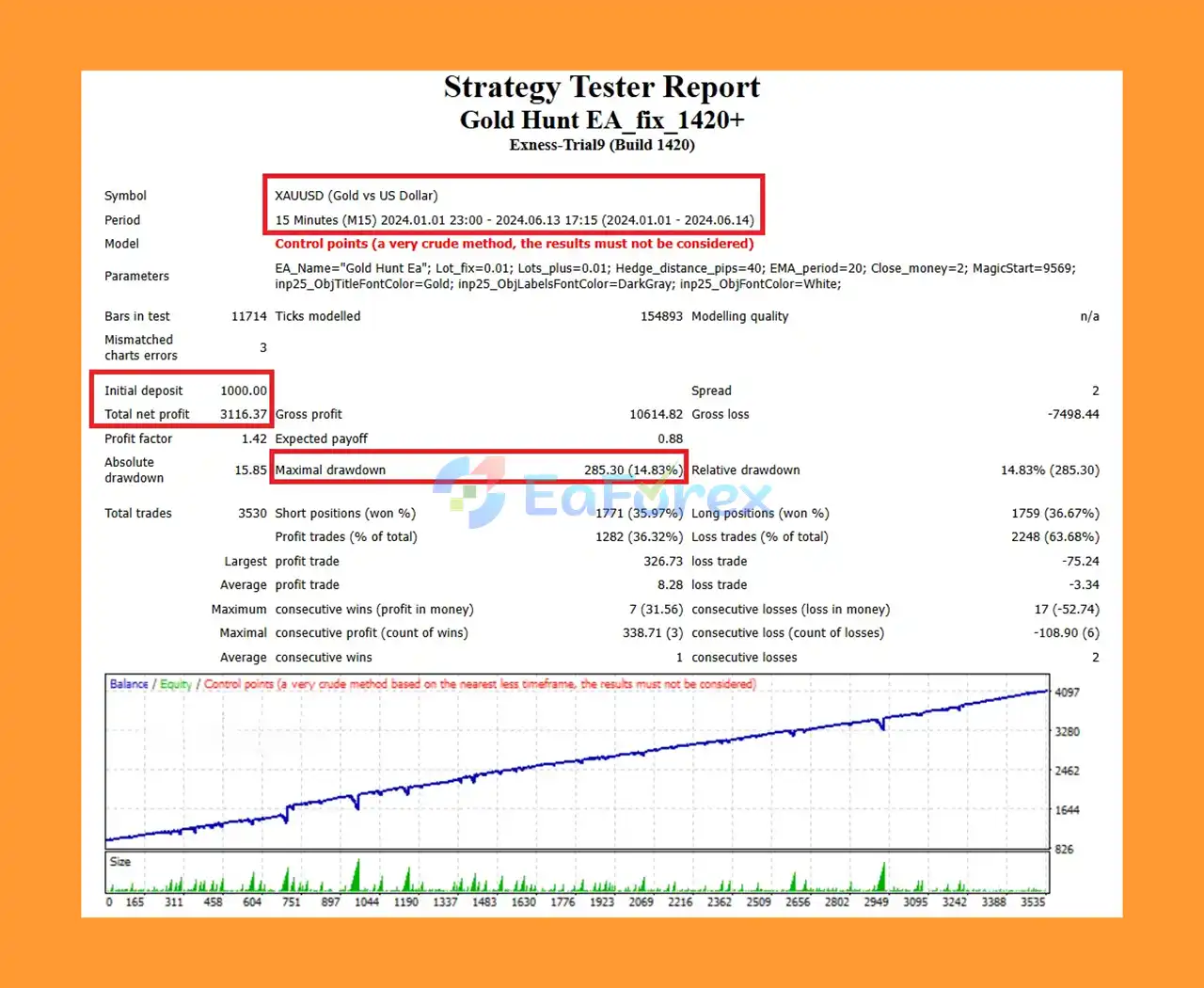The image size is (1204, 988).
Task: Select the Maximal drawdown value 285.30 (14.83%)
Action: pos(633,470)
